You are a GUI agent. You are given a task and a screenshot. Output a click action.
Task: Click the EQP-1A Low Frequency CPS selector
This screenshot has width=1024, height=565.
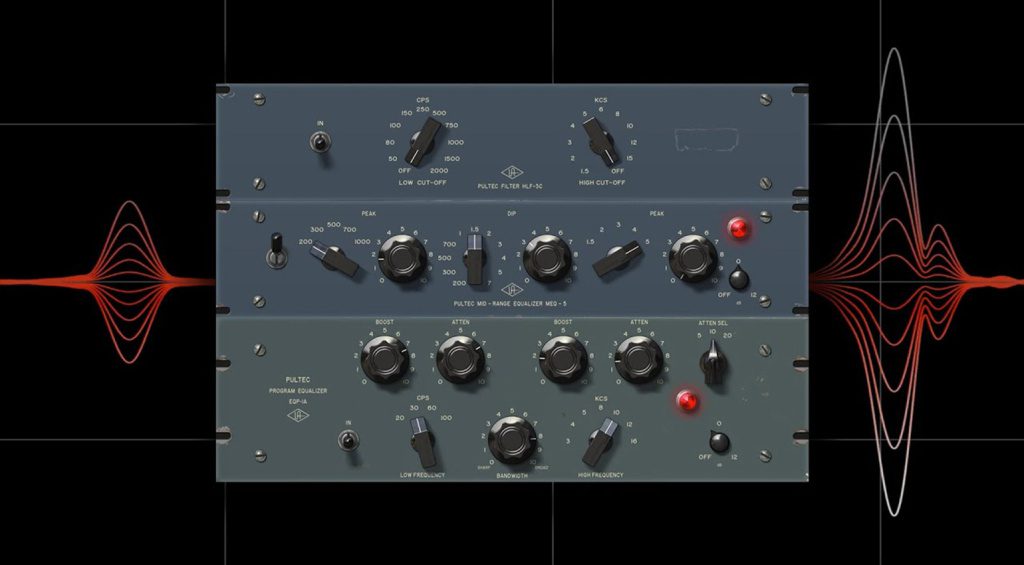(423, 444)
